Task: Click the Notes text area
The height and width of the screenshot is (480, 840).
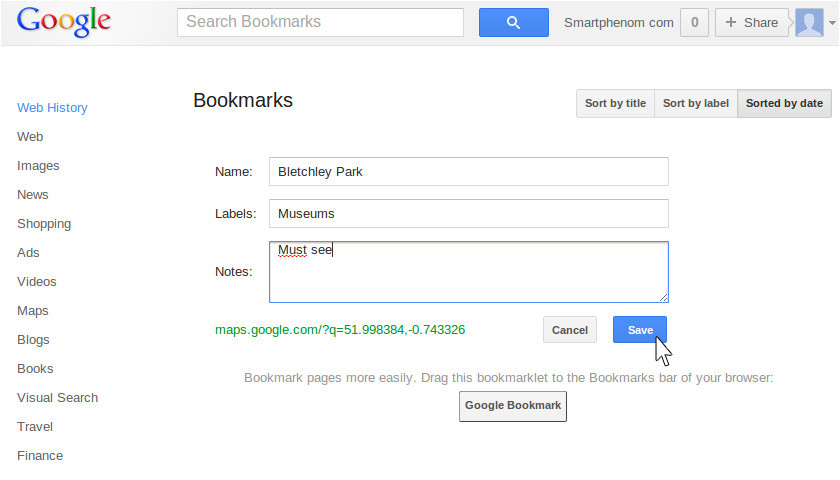Action: coord(469,272)
